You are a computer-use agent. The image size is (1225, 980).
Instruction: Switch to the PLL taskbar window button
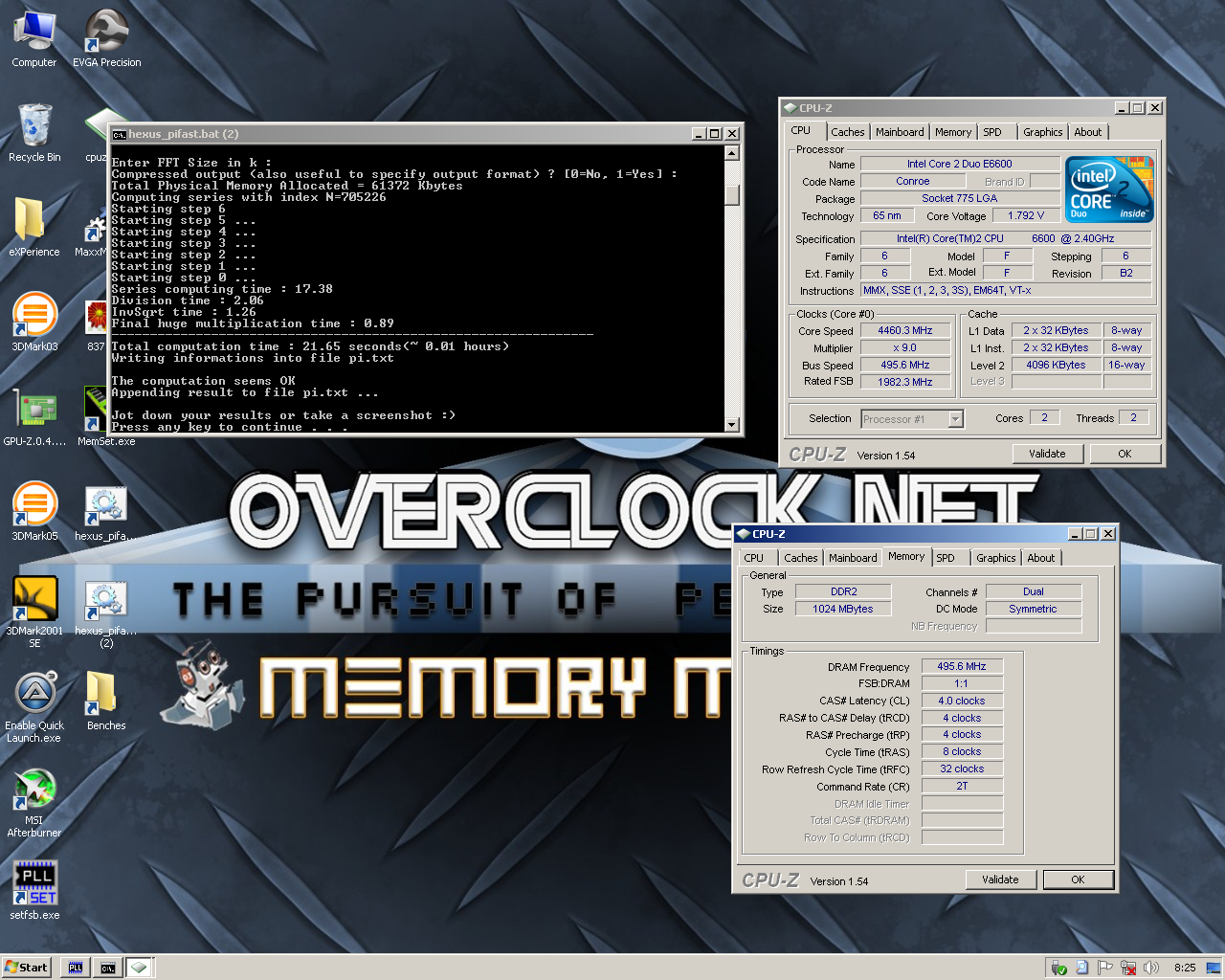tap(76, 968)
